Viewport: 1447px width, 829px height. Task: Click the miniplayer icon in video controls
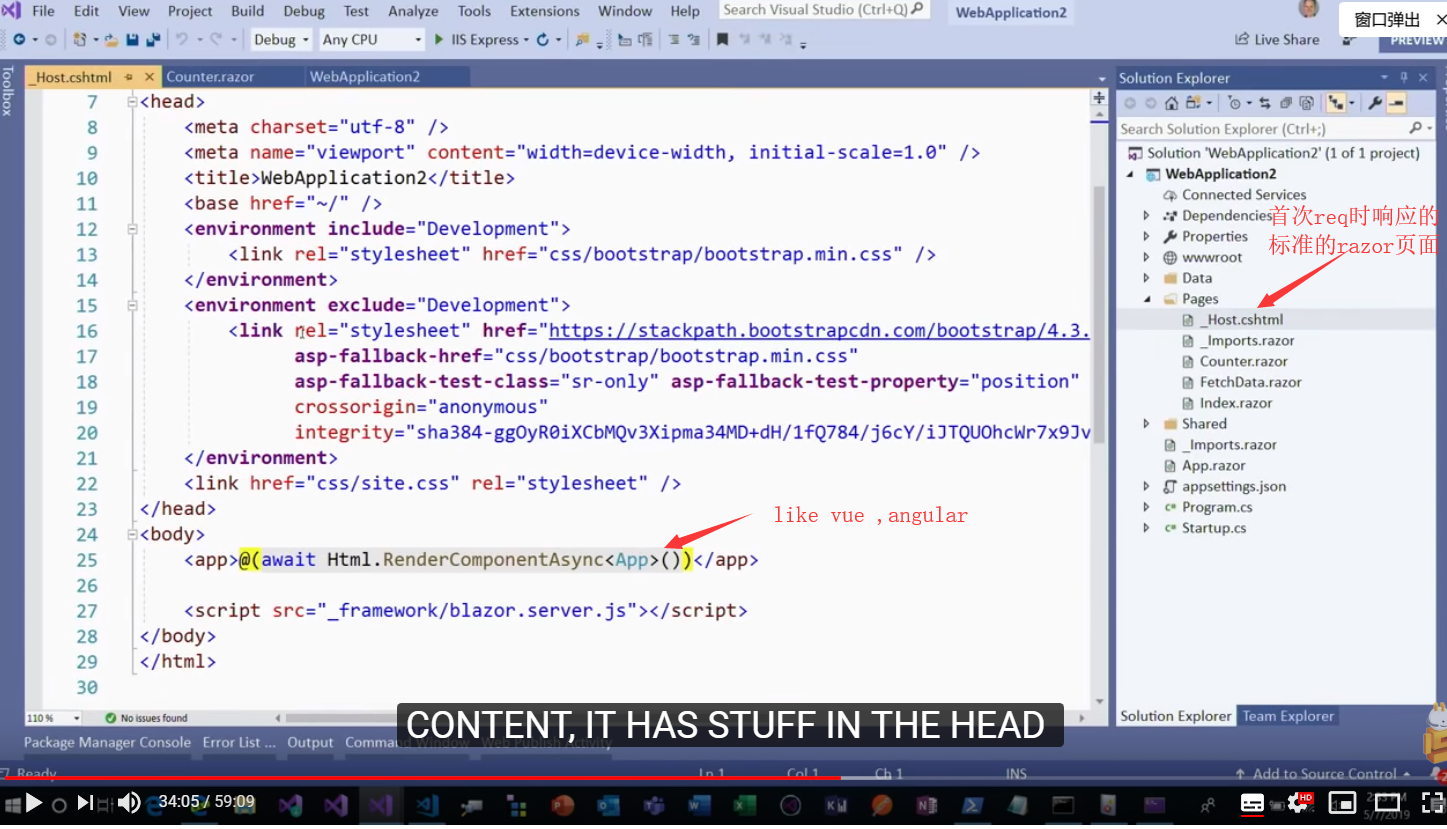pos(1342,802)
